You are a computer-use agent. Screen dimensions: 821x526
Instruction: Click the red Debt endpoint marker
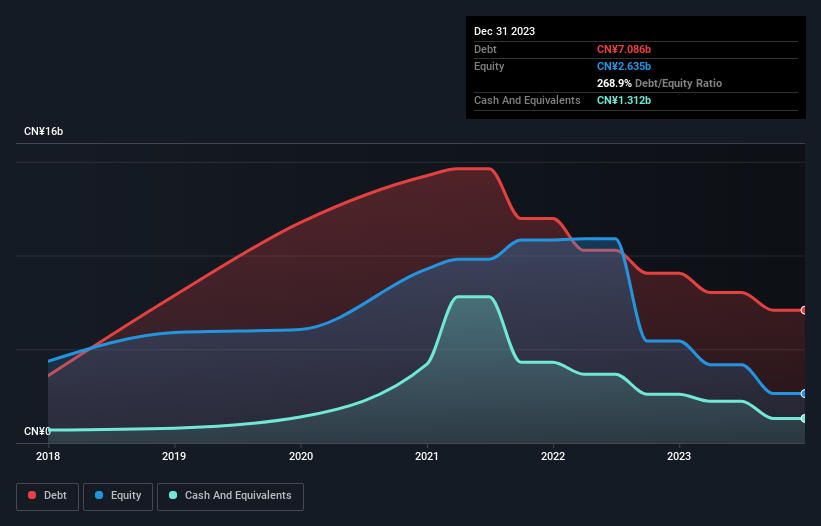tap(804, 310)
